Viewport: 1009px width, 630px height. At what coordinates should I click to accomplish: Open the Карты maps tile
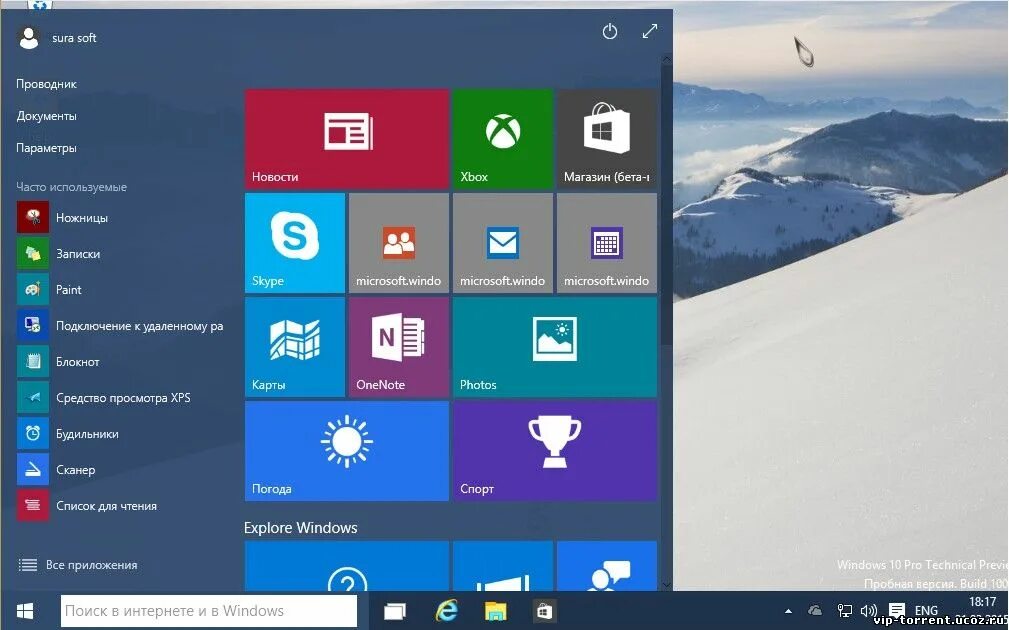pyautogui.click(x=295, y=347)
